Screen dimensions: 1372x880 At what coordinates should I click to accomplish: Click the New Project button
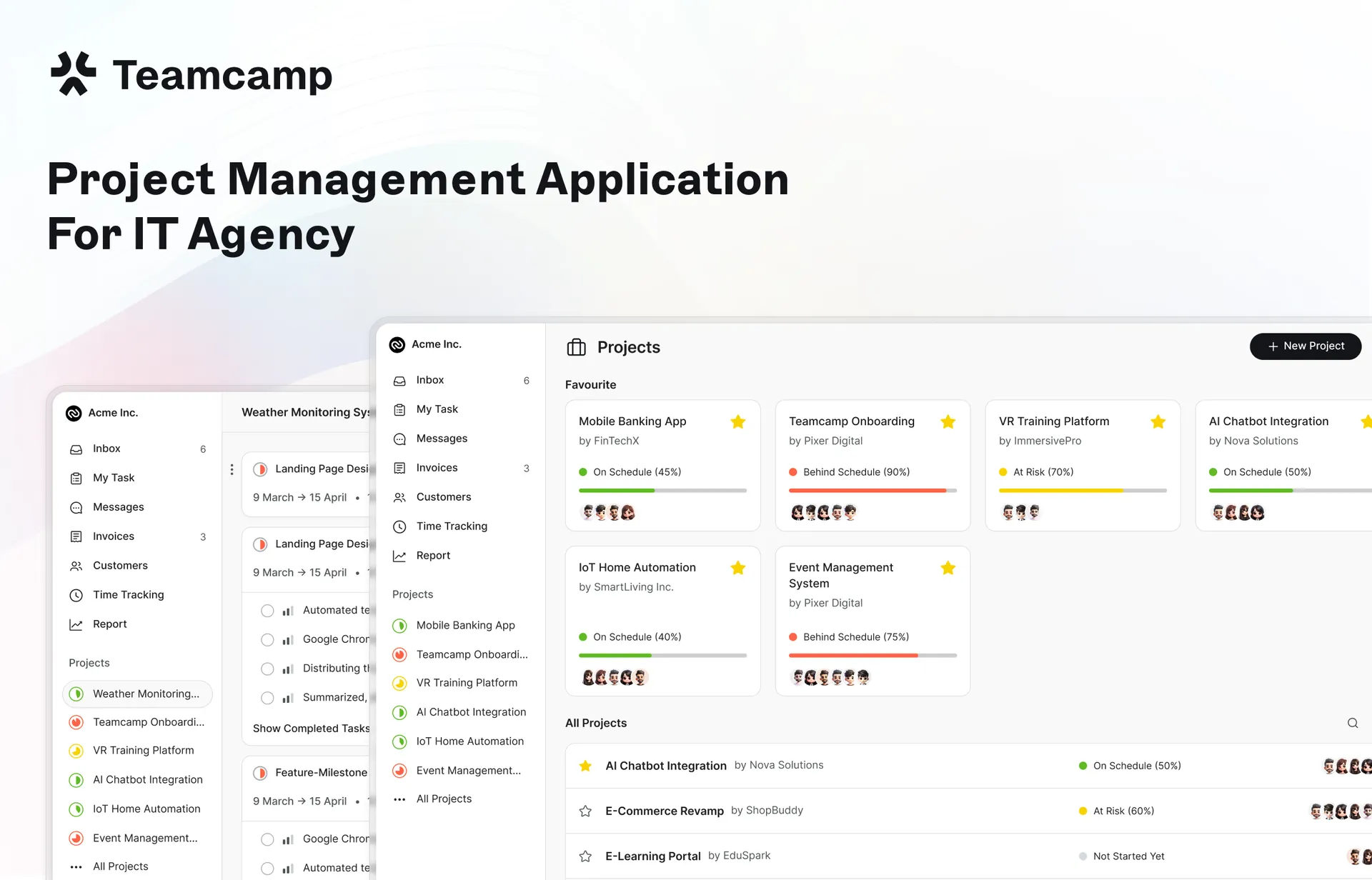pyautogui.click(x=1305, y=346)
